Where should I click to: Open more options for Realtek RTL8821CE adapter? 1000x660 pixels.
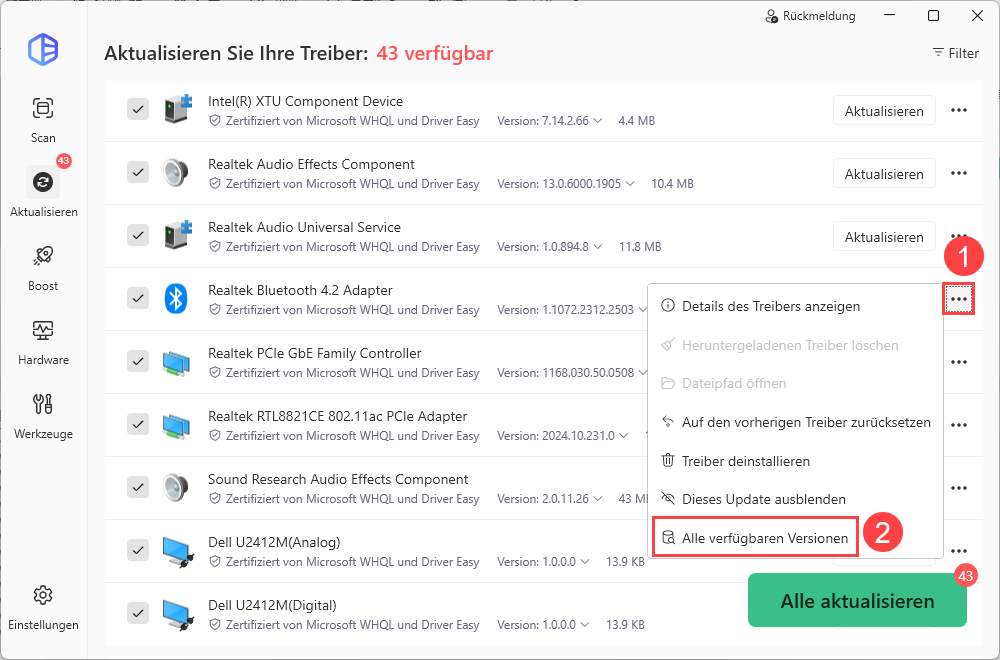click(959, 425)
